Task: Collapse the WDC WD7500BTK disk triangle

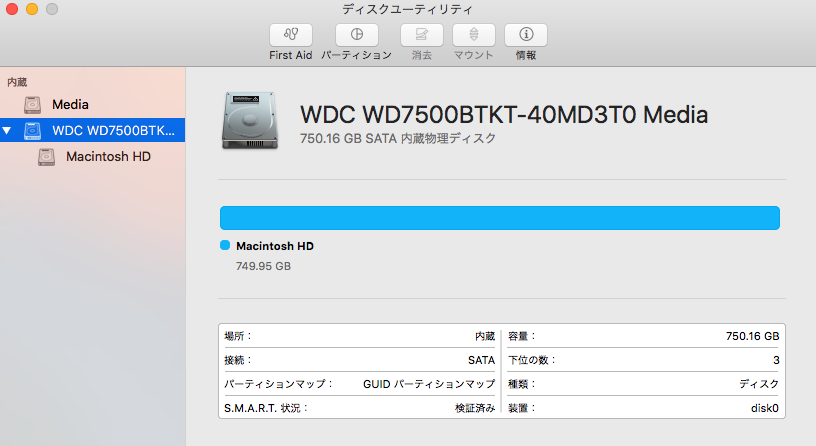Action: click(x=7, y=130)
